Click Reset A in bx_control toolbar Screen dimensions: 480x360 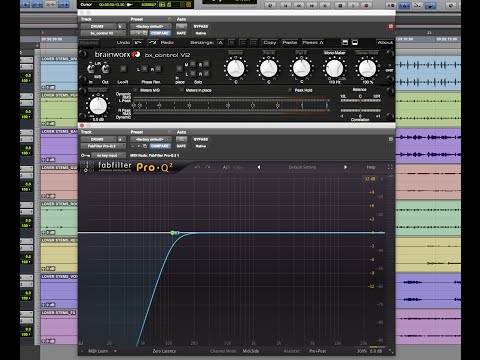point(313,43)
